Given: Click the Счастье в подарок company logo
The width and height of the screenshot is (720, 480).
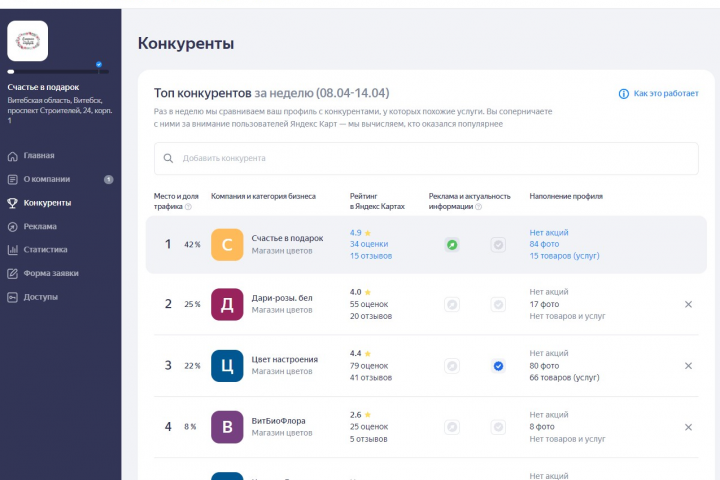Looking at the screenshot, I should click(x=28, y=41).
